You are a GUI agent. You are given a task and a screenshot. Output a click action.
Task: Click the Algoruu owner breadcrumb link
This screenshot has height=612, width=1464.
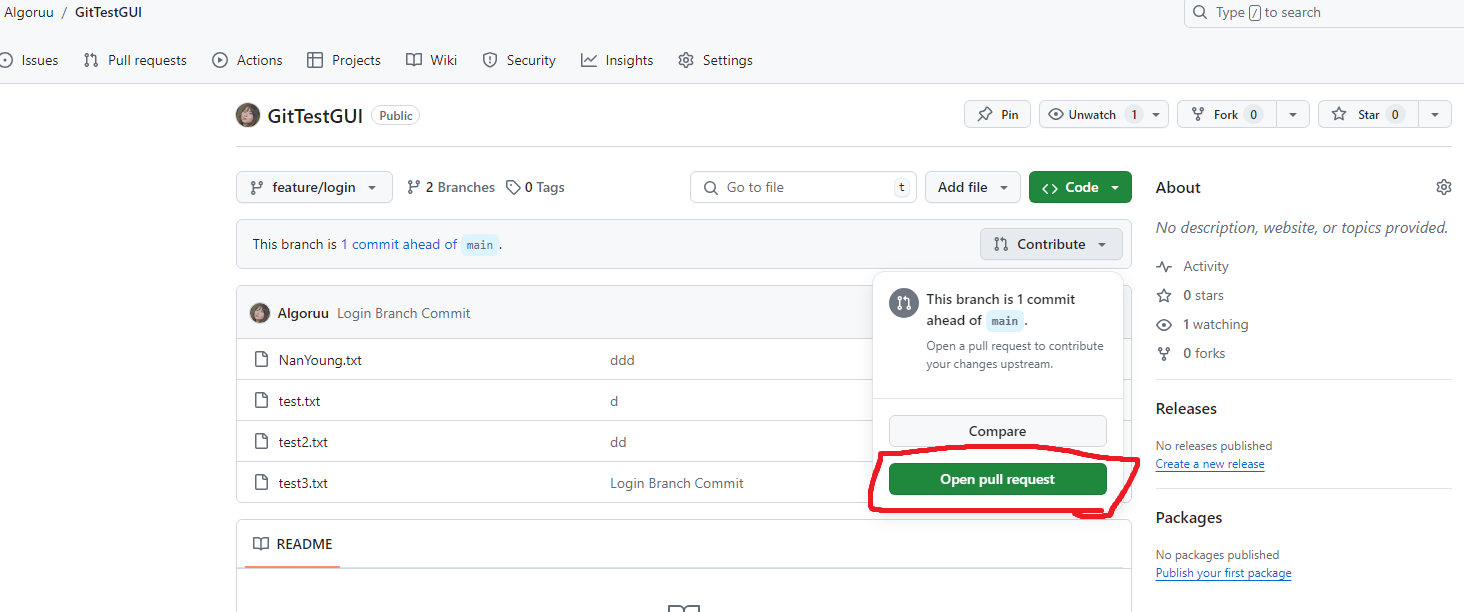[29, 12]
